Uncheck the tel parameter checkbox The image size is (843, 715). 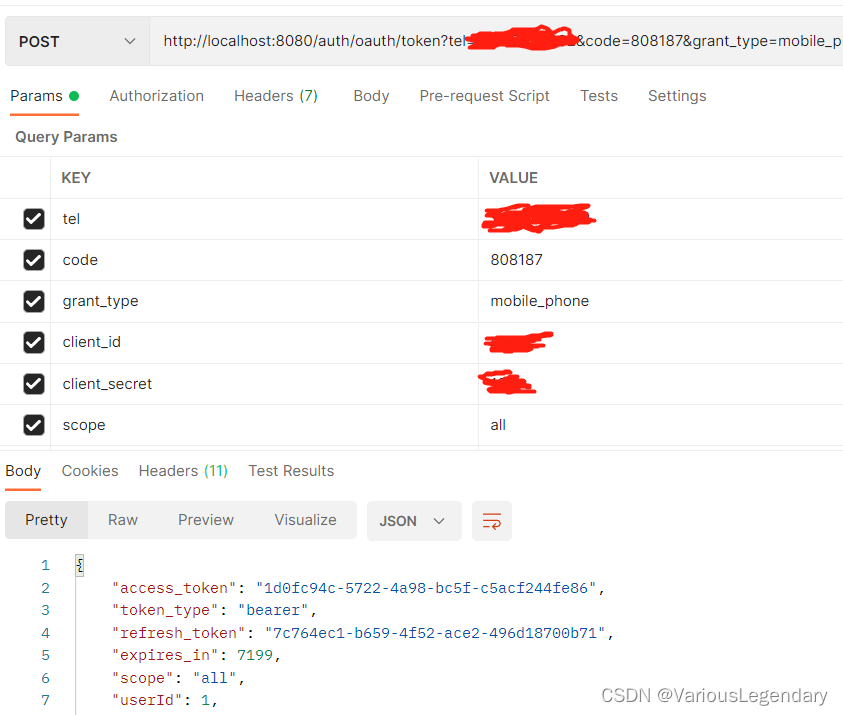[x=34, y=219]
